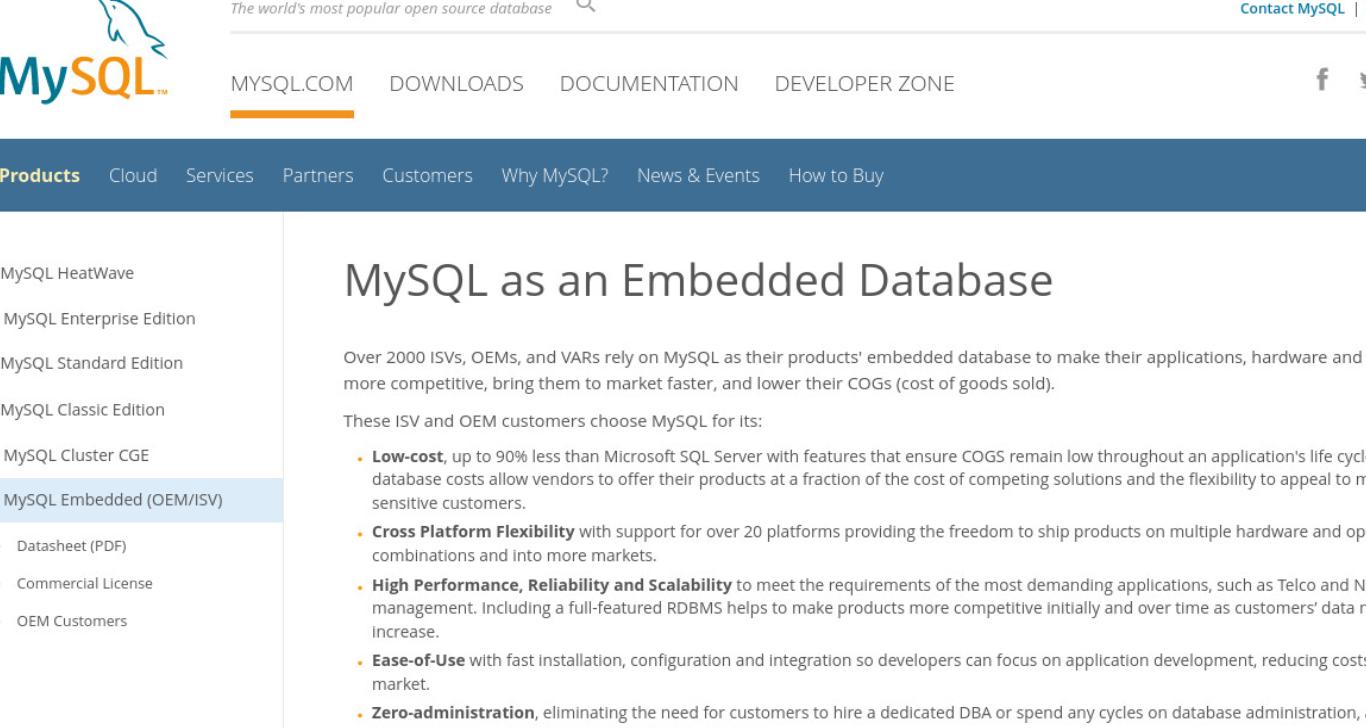Open the Services menu item
Viewport: 1366px width, 728px height.
point(220,176)
